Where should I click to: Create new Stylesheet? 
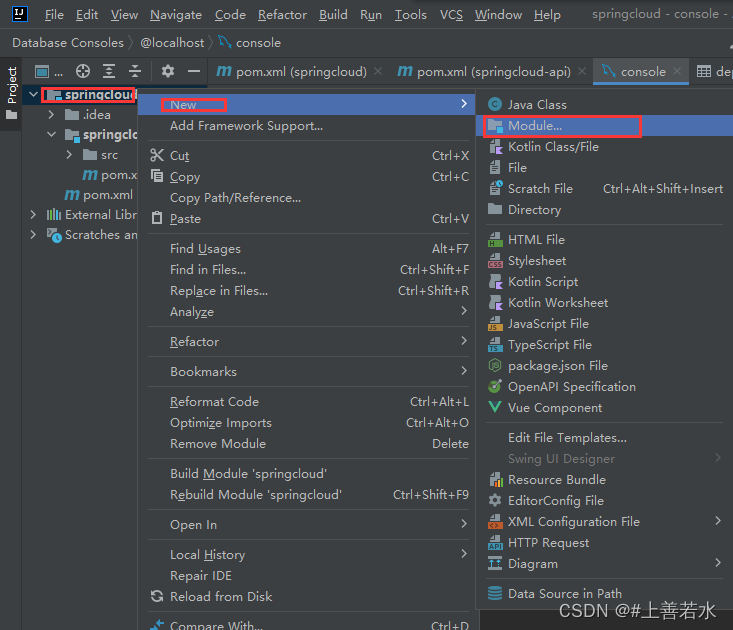pyautogui.click(x=604, y=261)
